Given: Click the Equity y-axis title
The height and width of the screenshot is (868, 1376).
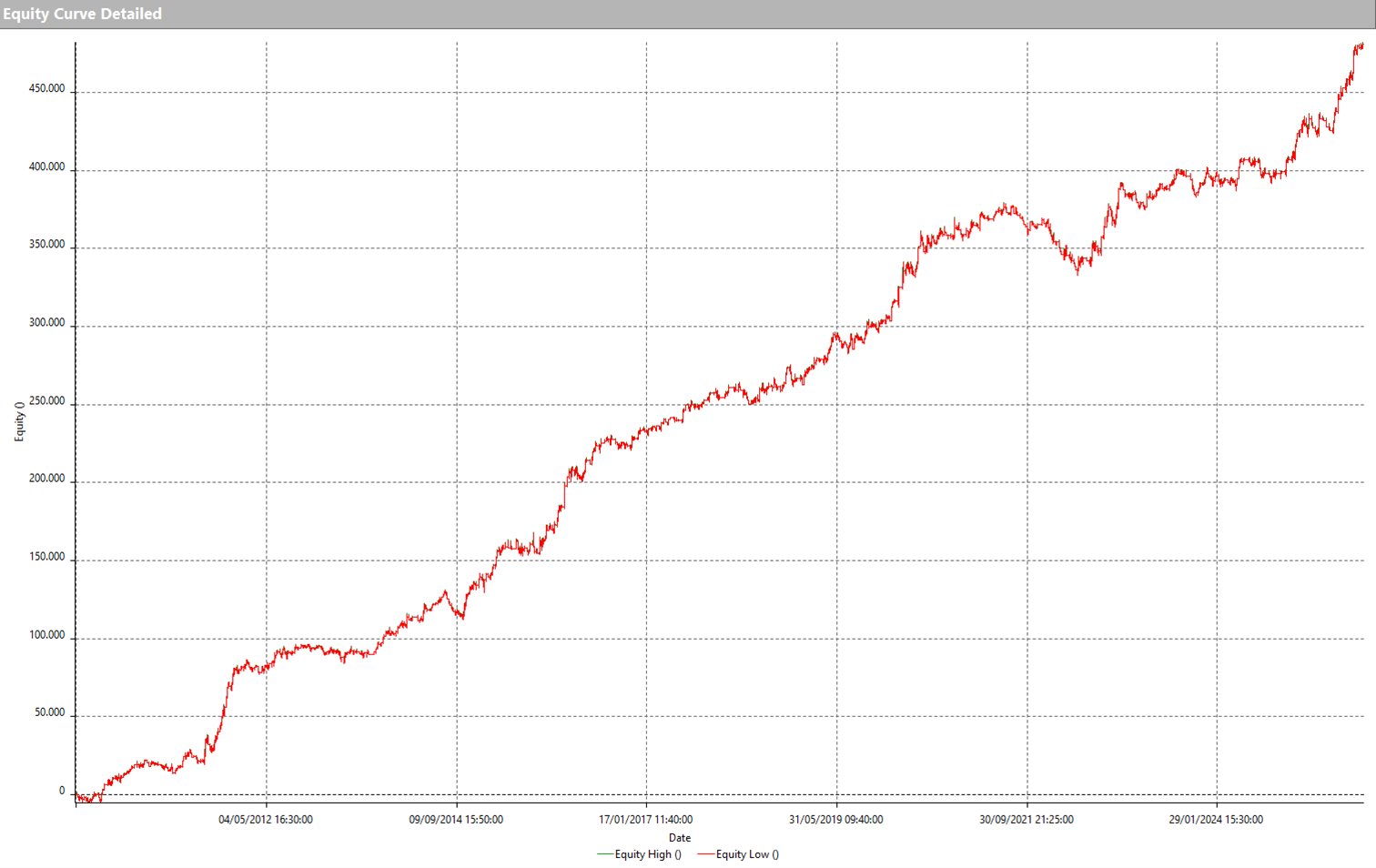Looking at the screenshot, I should [19, 421].
